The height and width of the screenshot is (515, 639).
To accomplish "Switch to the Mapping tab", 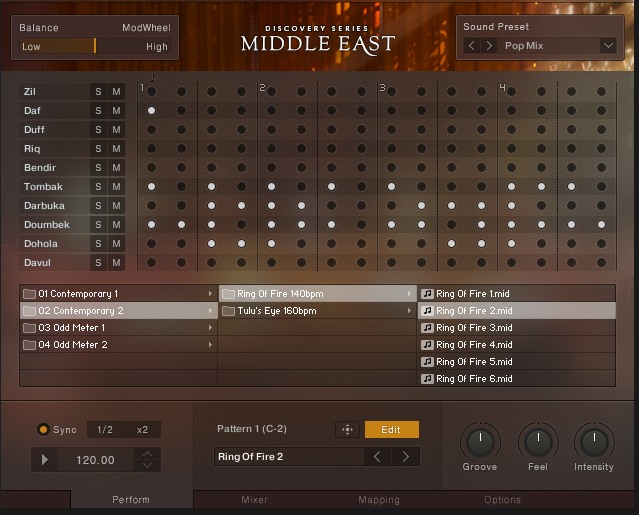I will point(379,500).
